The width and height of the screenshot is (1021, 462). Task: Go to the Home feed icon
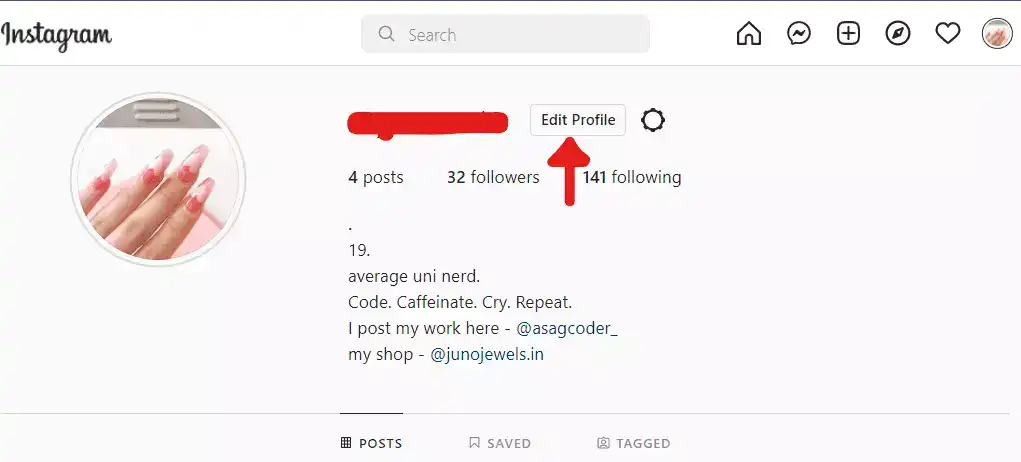(749, 33)
